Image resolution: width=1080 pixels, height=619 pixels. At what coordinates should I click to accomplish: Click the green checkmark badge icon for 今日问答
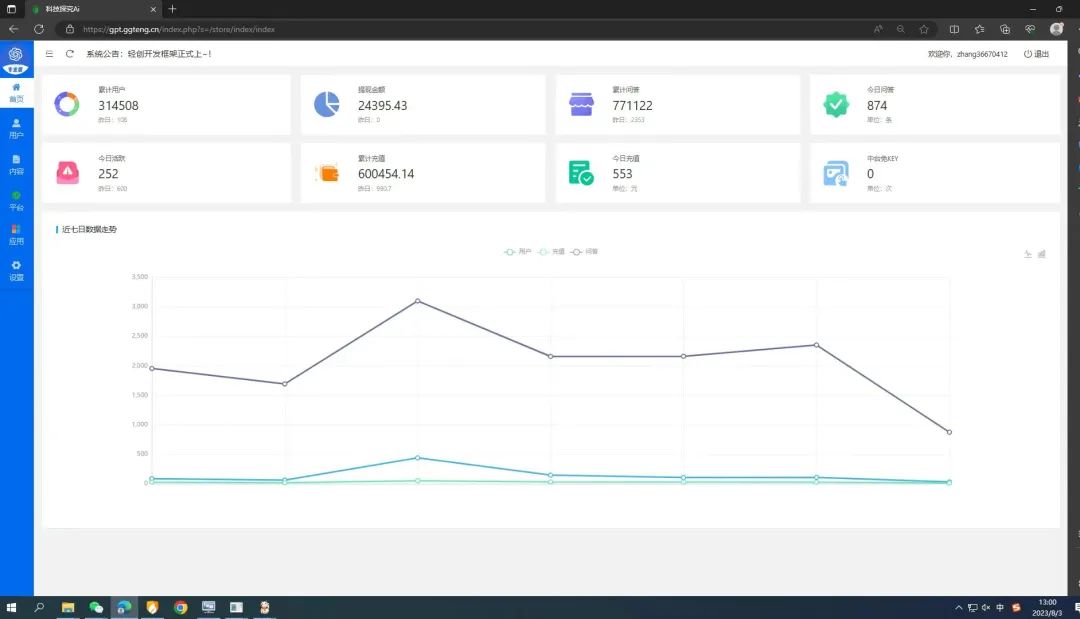(x=835, y=104)
